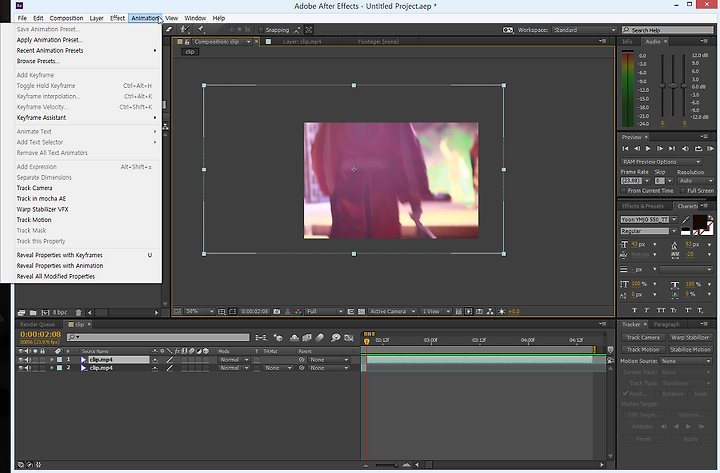Toggle the transparency grid icon
The image size is (720, 473).
click(x=361, y=311)
